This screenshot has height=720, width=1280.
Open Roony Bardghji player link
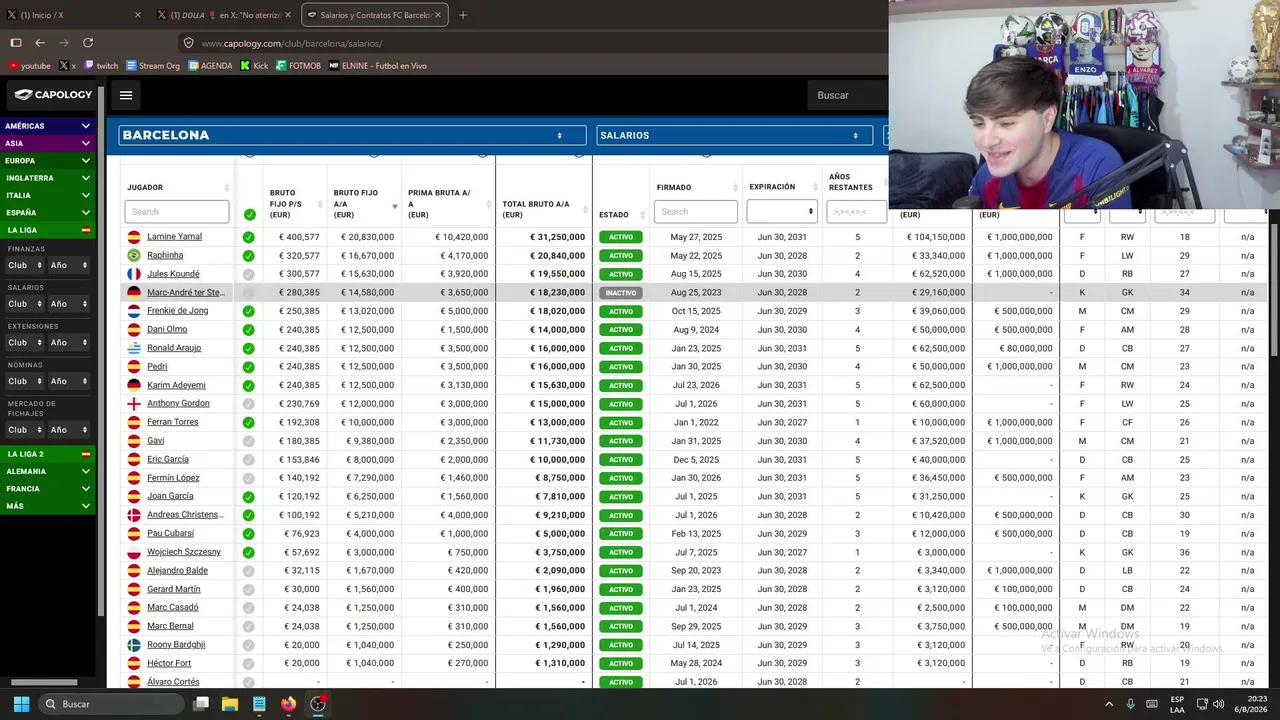click(x=176, y=645)
